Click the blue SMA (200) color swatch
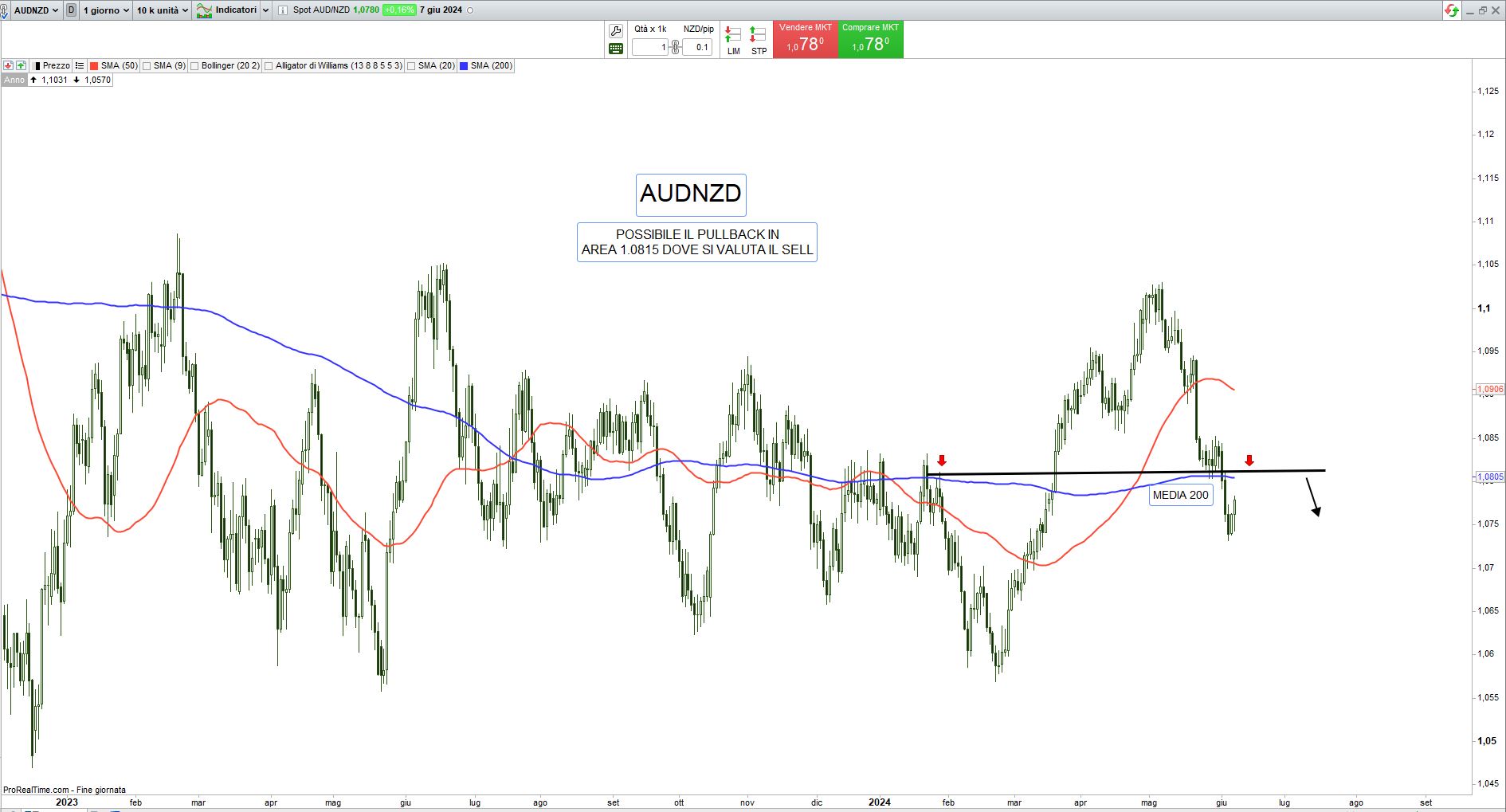This screenshot has width=1506, height=812. click(x=464, y=66)
